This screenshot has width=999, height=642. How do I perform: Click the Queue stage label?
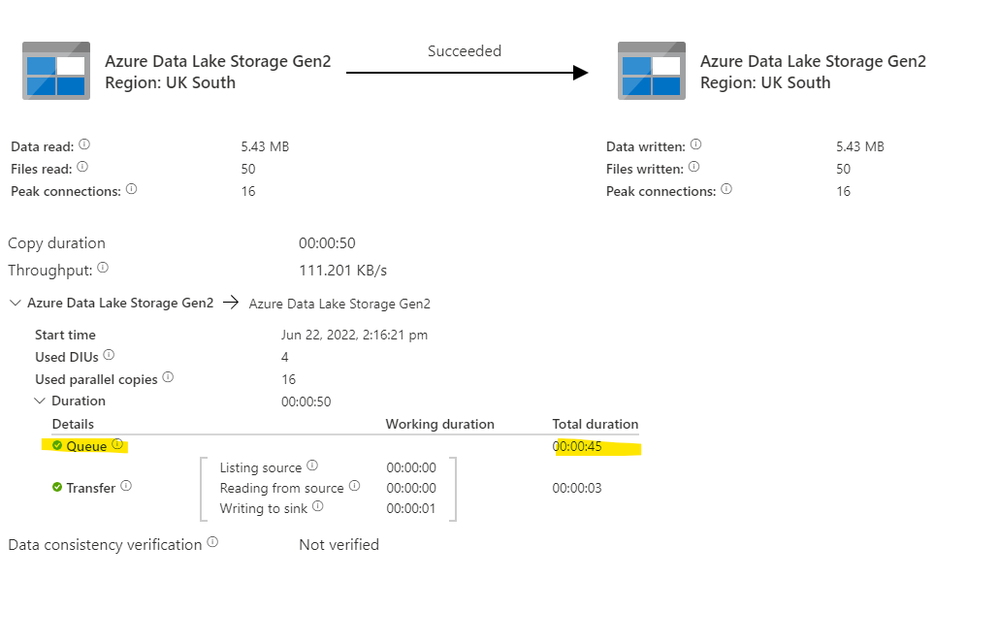[87, 446]
